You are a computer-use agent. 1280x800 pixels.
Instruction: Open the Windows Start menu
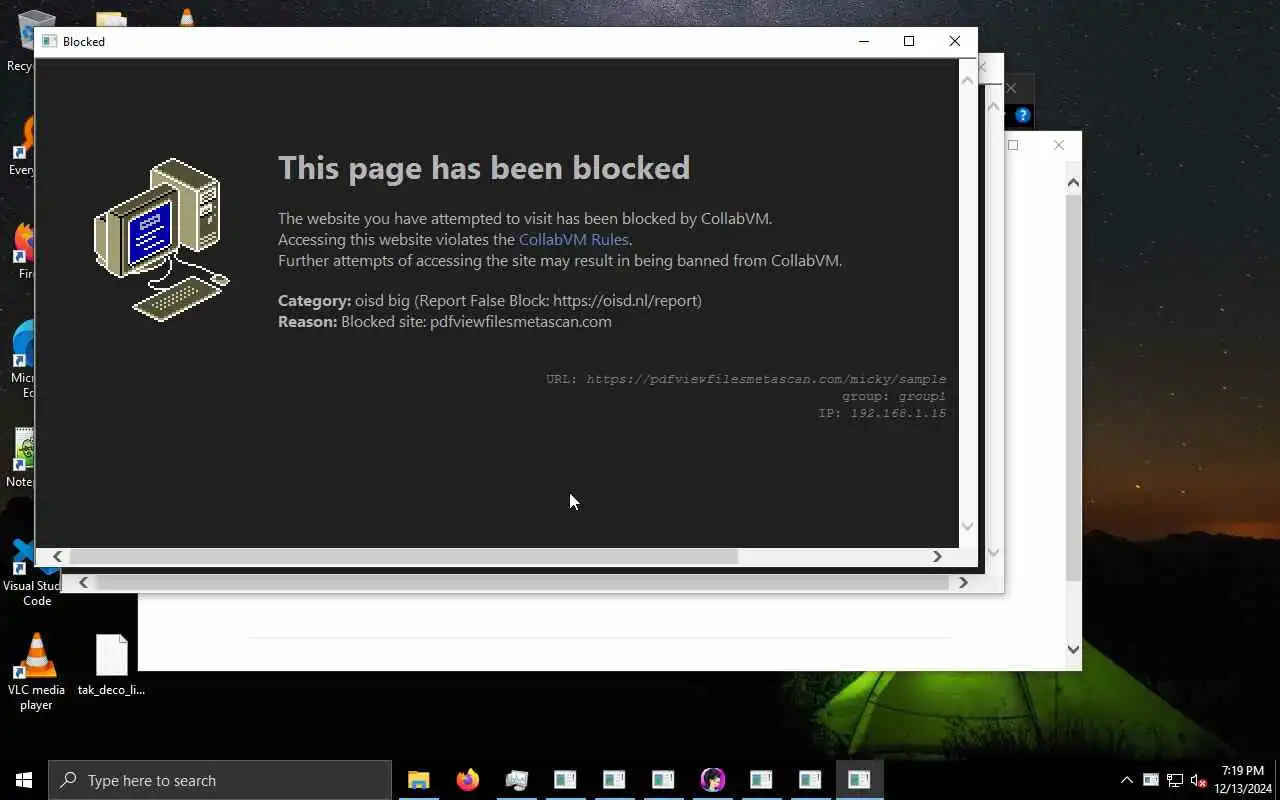click(24, 780)
